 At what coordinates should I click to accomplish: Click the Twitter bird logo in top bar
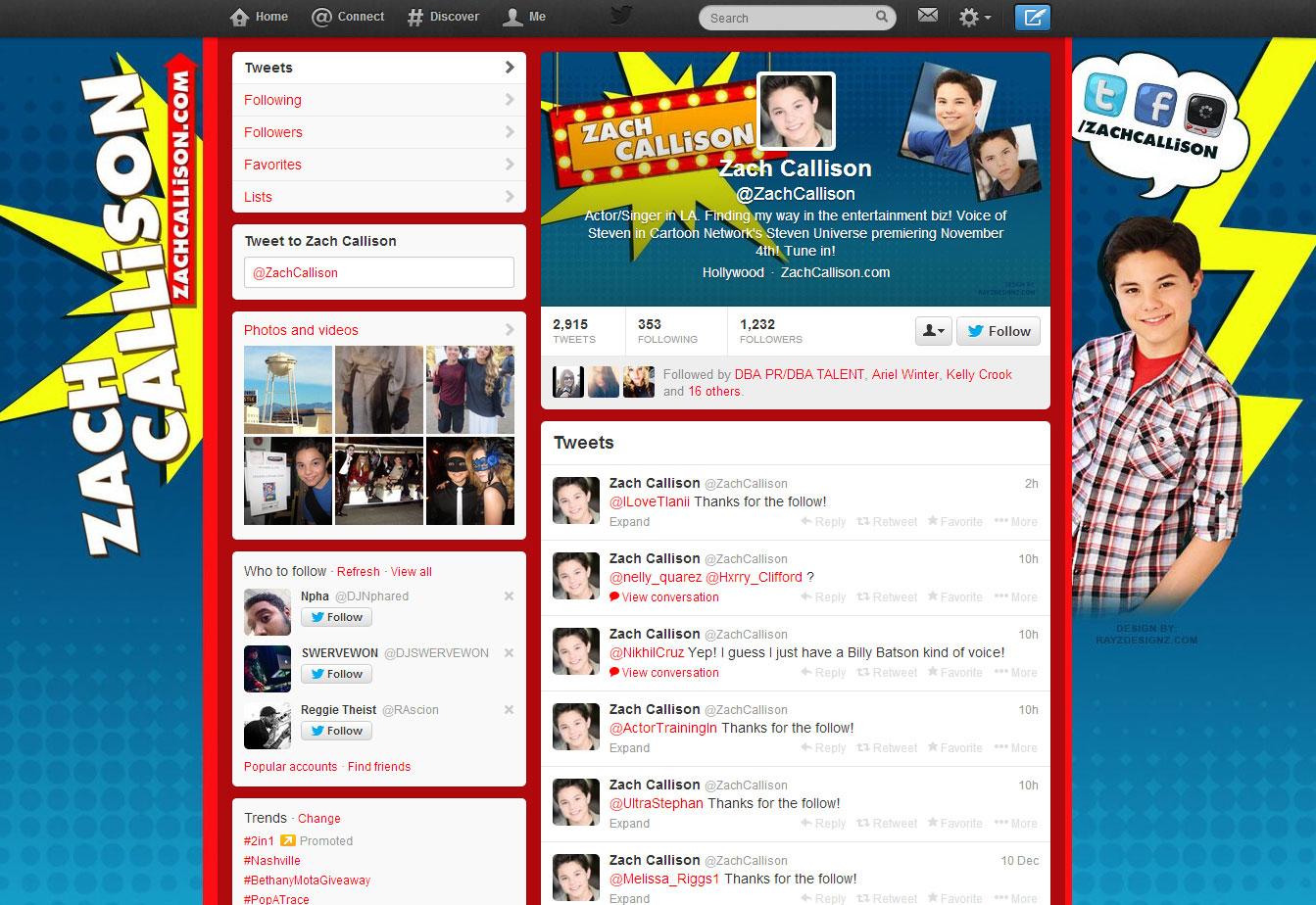click(621, 16)
